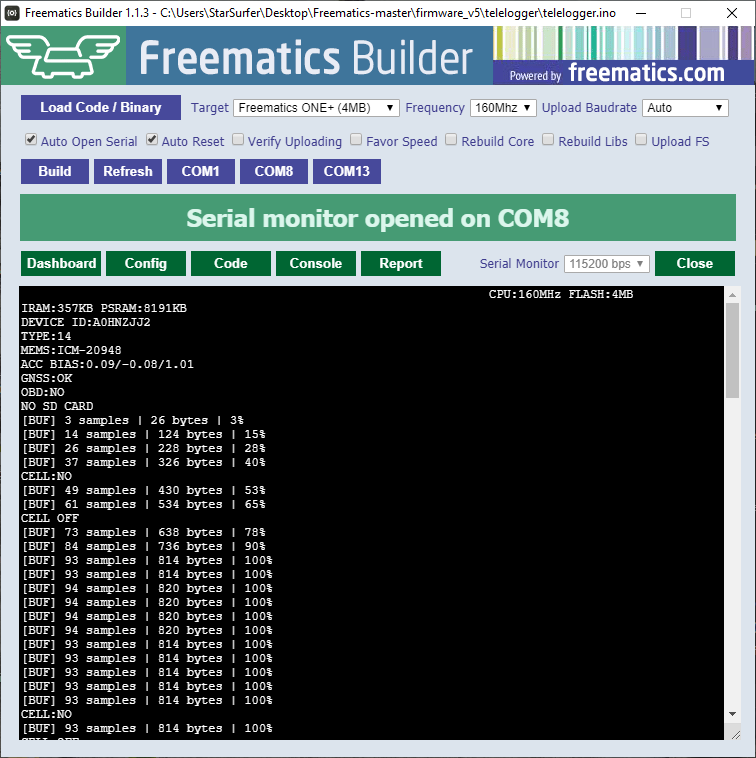756x758 pixels.
Task: Switch to the Console tab
Action: click(316, 263)
